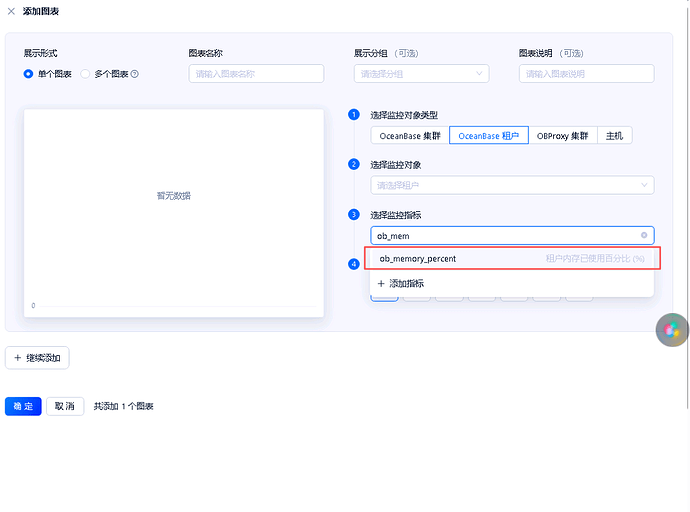
Task: Click the 共添加 1 个图表 text
Action: click(x=123, y=406)
